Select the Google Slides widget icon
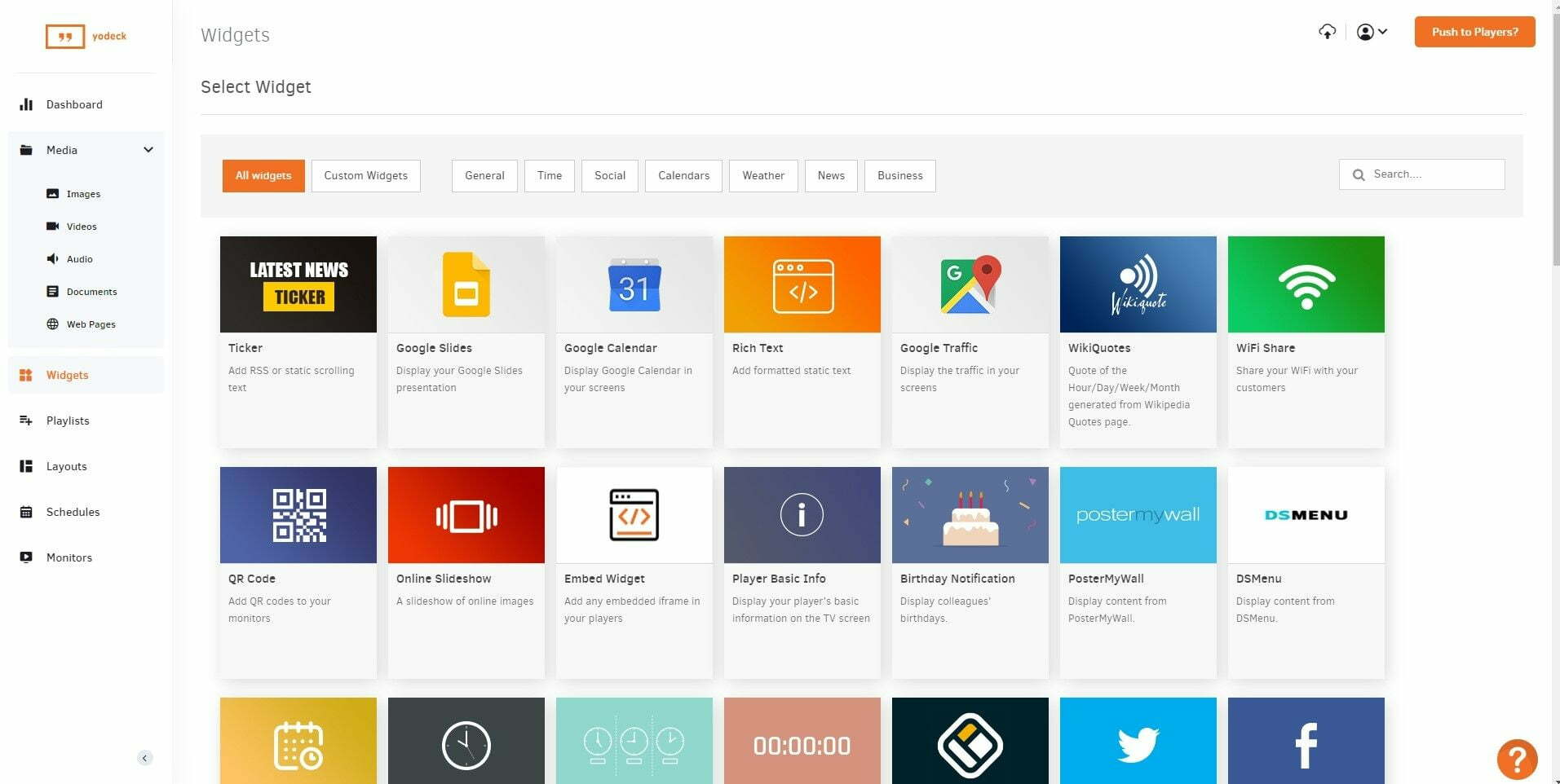This screenshot has height=784, width=1560. [x=466, y=284]
